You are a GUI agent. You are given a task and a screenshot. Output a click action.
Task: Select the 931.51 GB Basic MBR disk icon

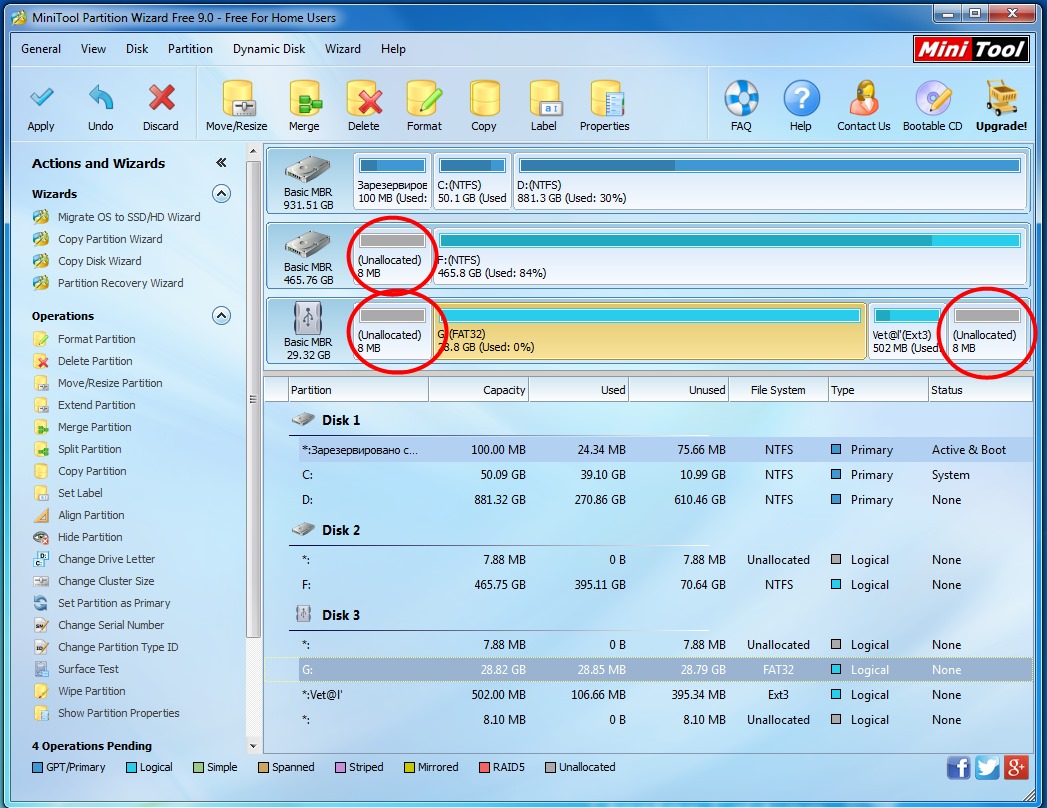tap(308, 169)
